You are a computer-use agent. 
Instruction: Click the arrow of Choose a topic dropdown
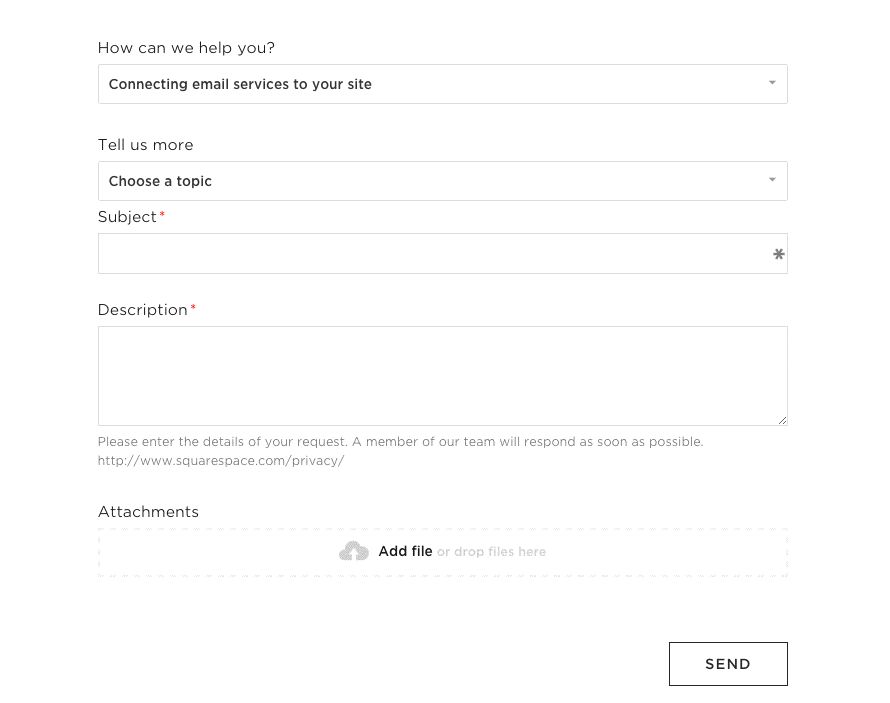tap(772, 180)
